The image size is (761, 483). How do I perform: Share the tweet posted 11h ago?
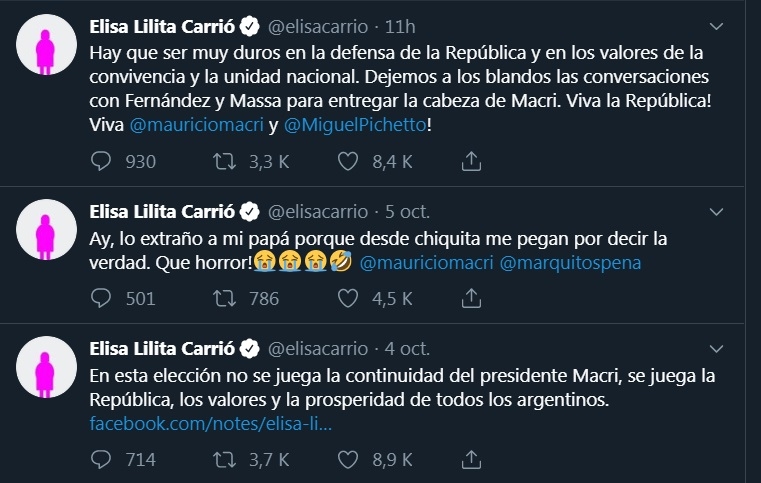[471, 161]
